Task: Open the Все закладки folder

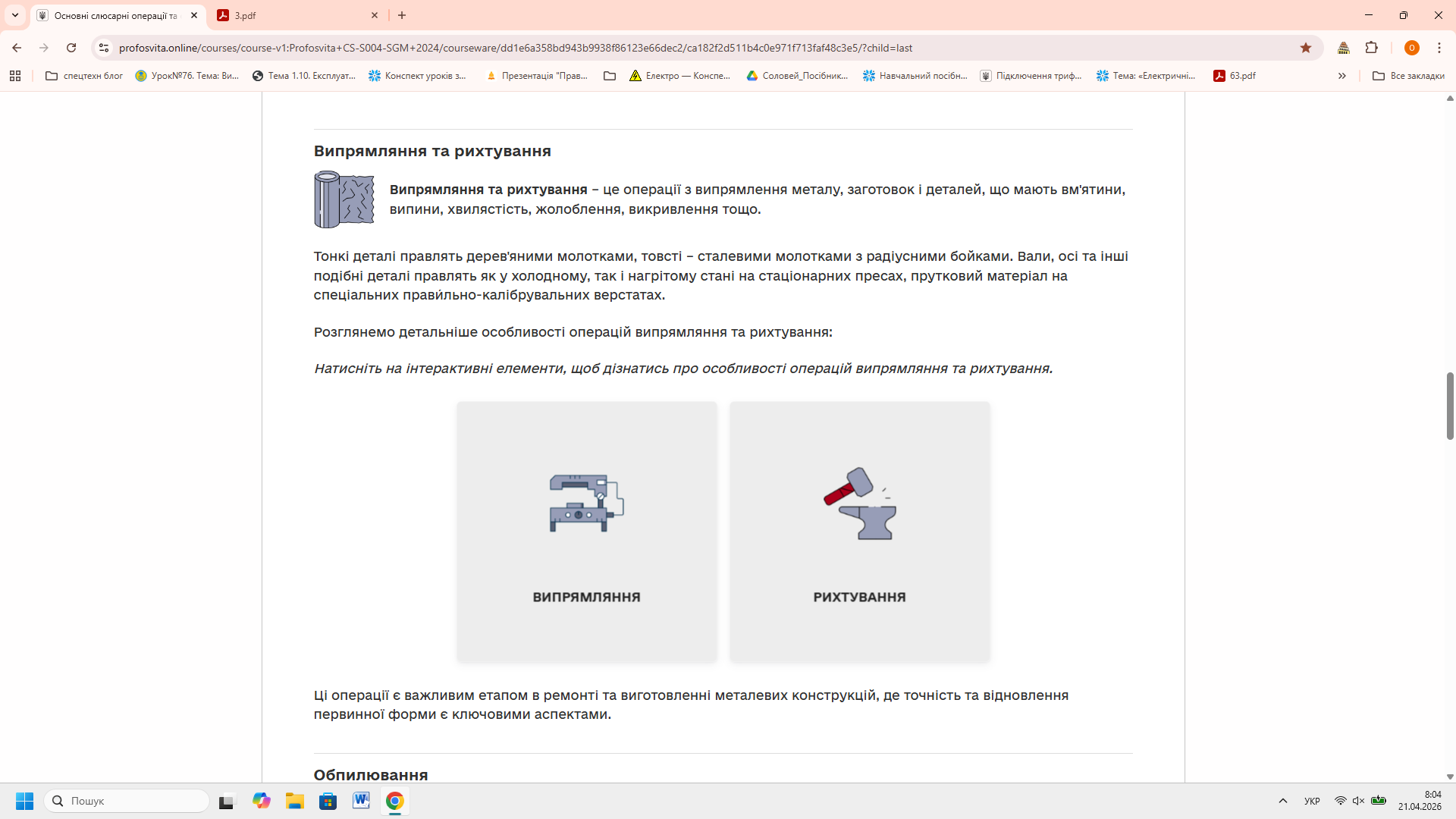Action: (1408, 76)
